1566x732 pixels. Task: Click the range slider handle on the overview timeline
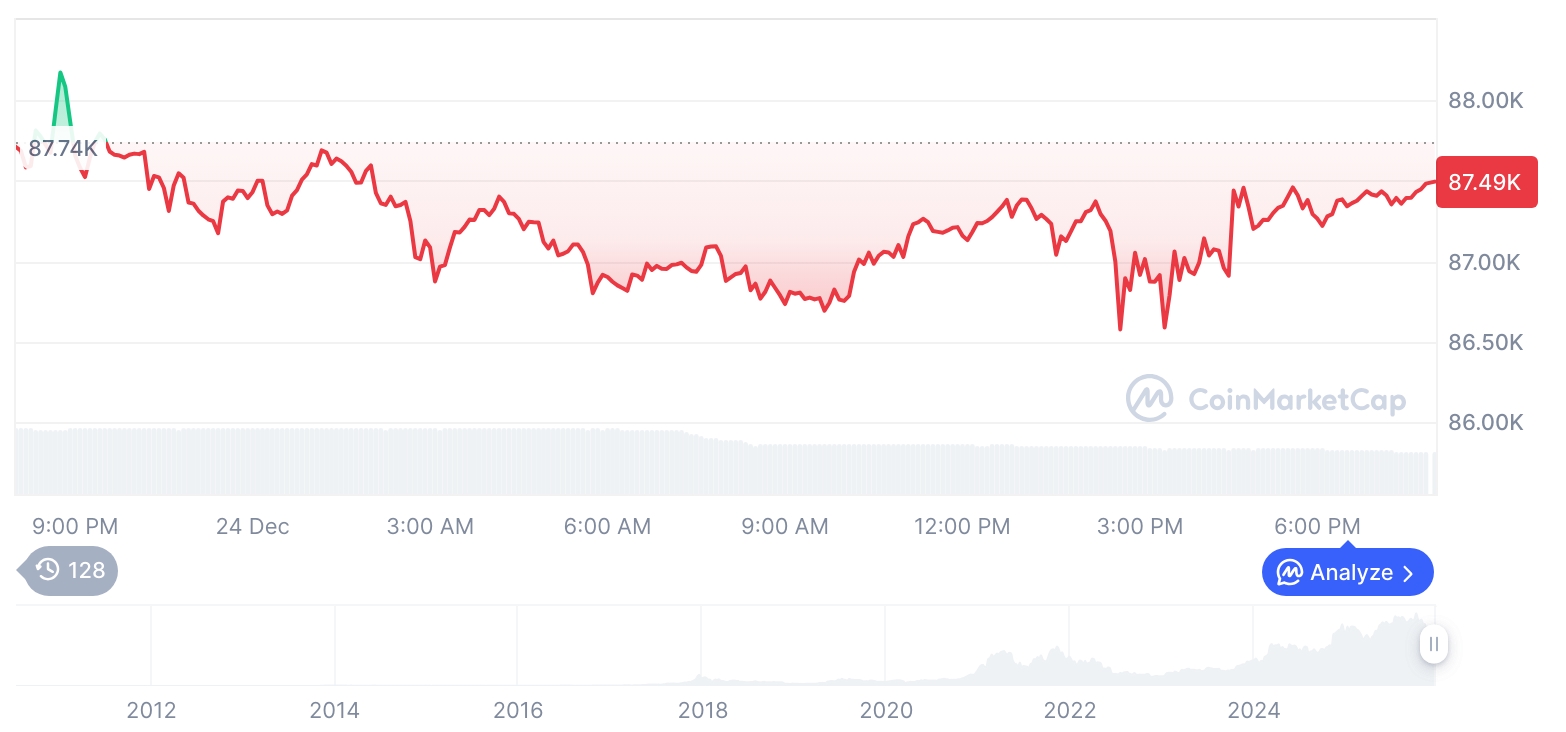(x=1434, y=644)
